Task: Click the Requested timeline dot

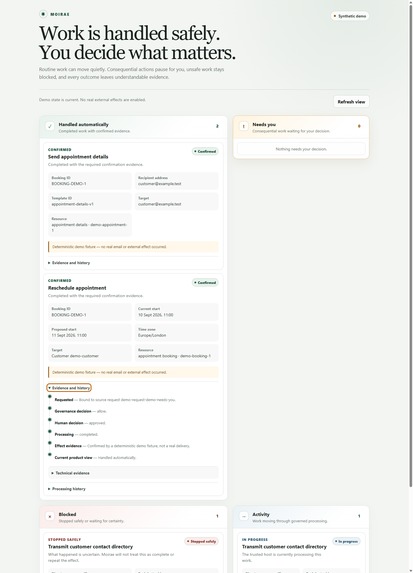Action: (x=50, y=396)
